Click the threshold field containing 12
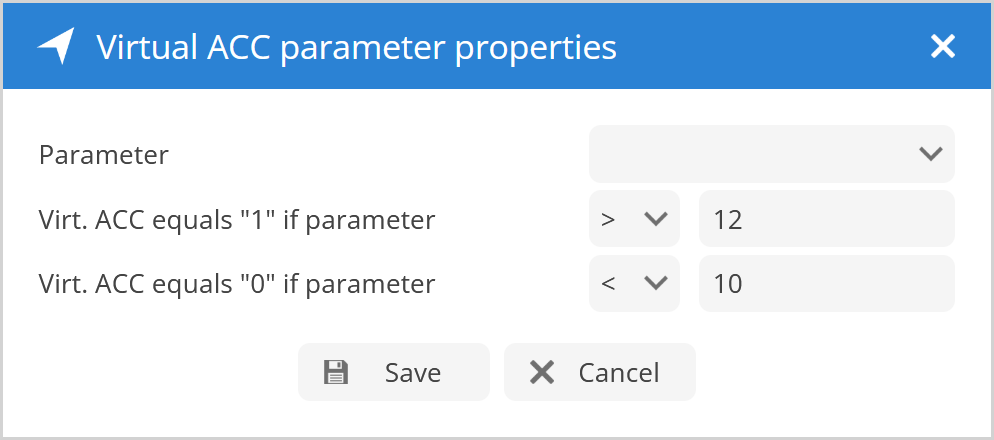Image resolution: width=994 pixels, height=440 pixels. point(826,219)
